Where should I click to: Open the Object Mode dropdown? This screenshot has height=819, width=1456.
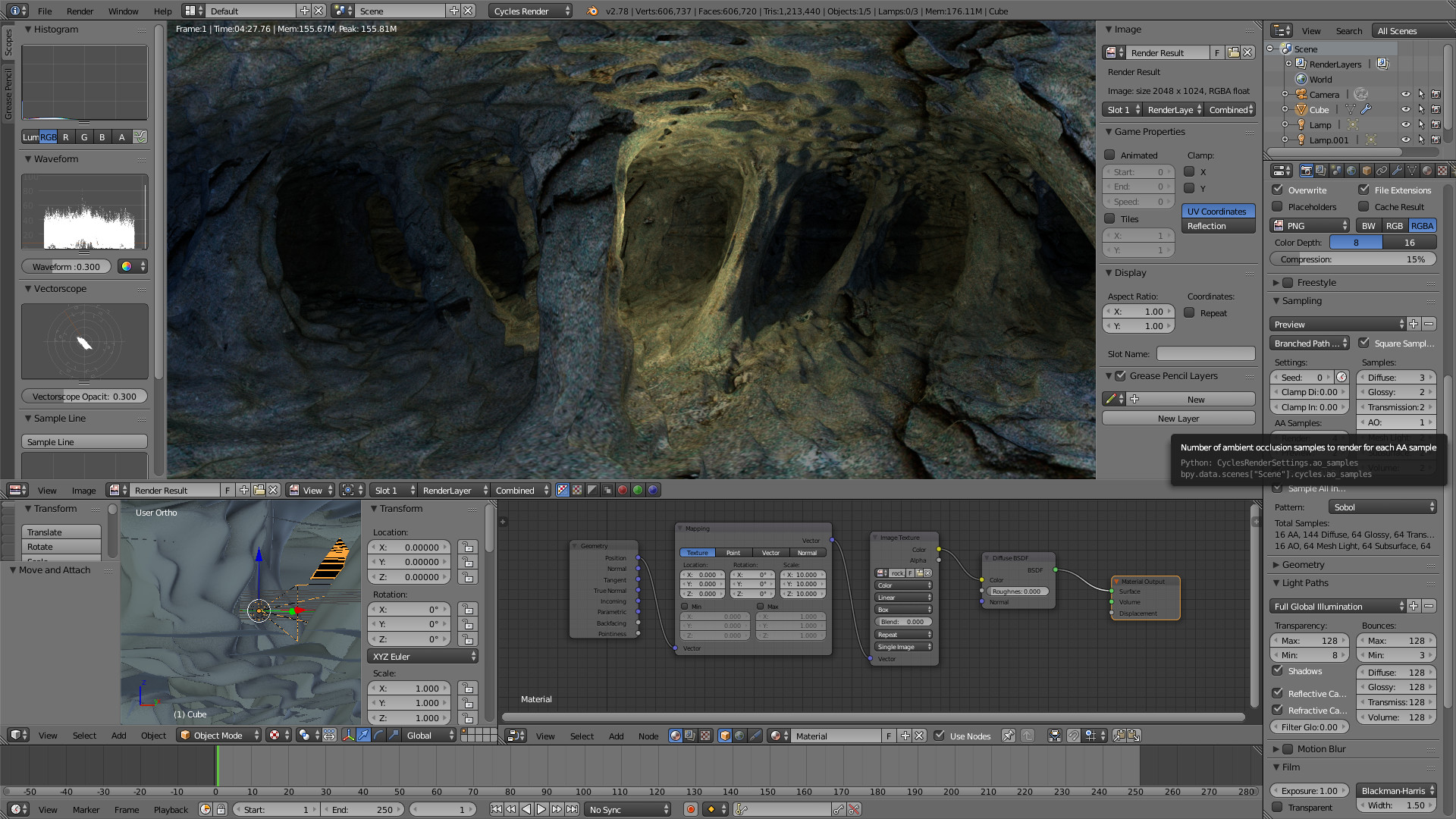coord(220,735)
